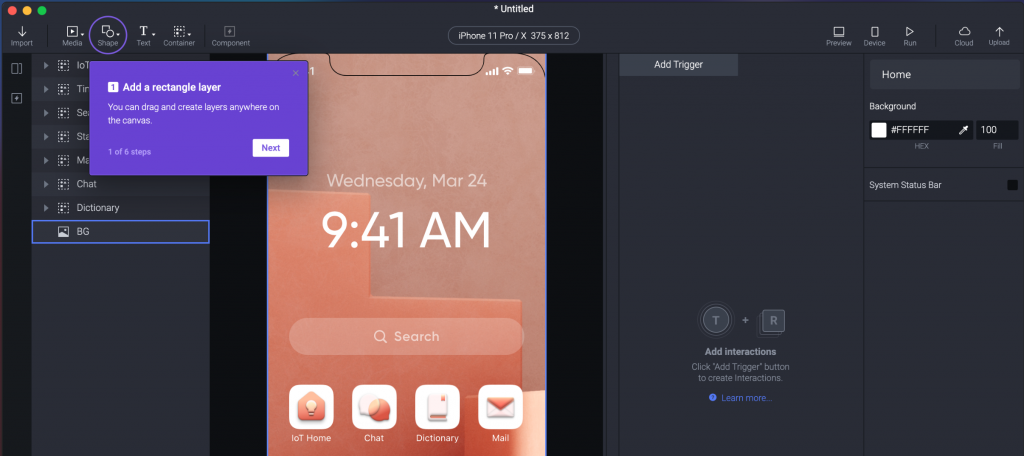Click the Mail app icon on canvas
Image resolution: width=1024 pixels, height=456 pixels.
[500, 407]
